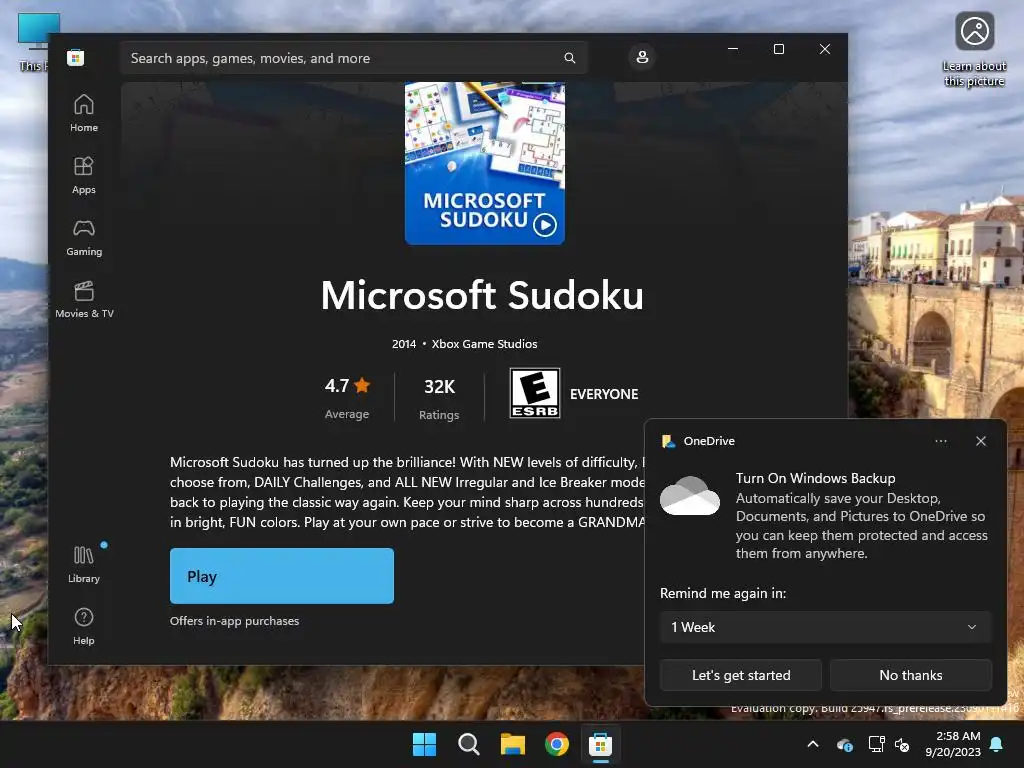Open the user account profile icon
This screenshot has width=1024, height=768.
[642, 57]
